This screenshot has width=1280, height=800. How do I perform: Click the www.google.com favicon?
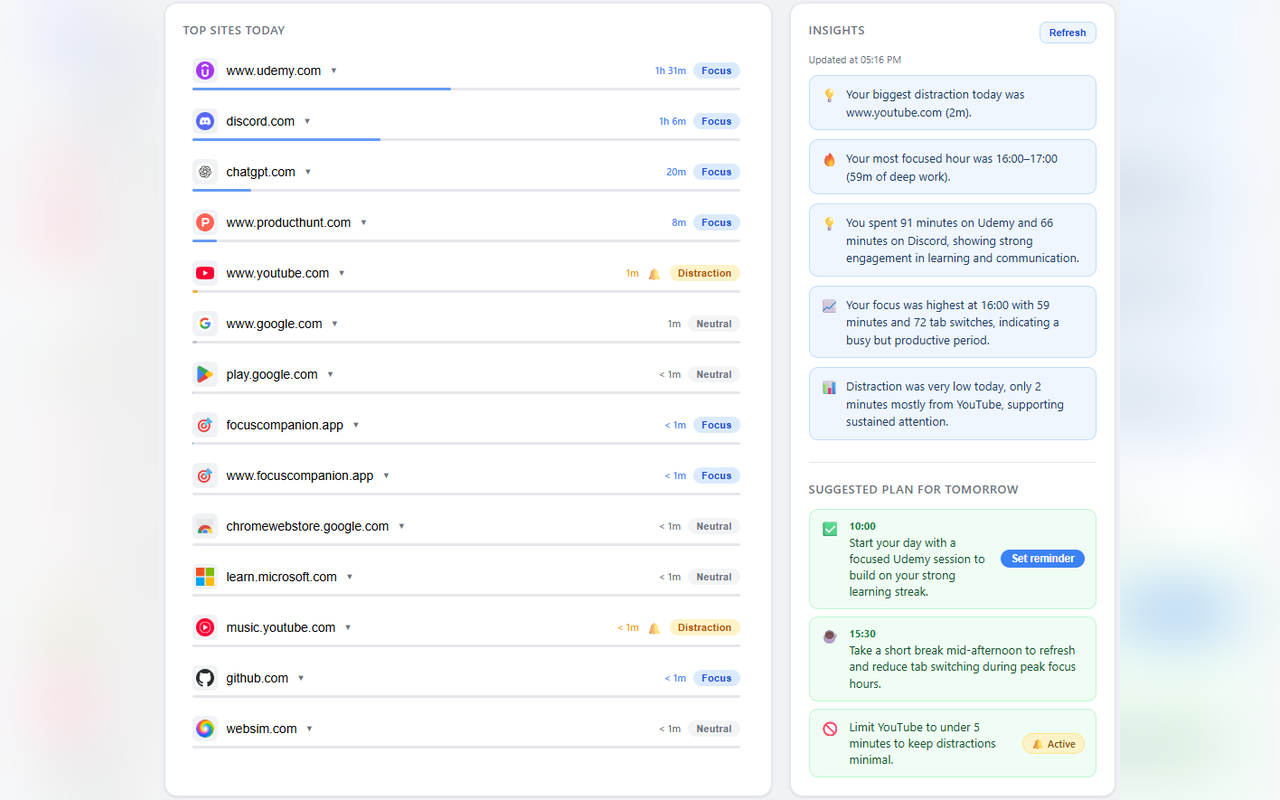pos(205,324)
